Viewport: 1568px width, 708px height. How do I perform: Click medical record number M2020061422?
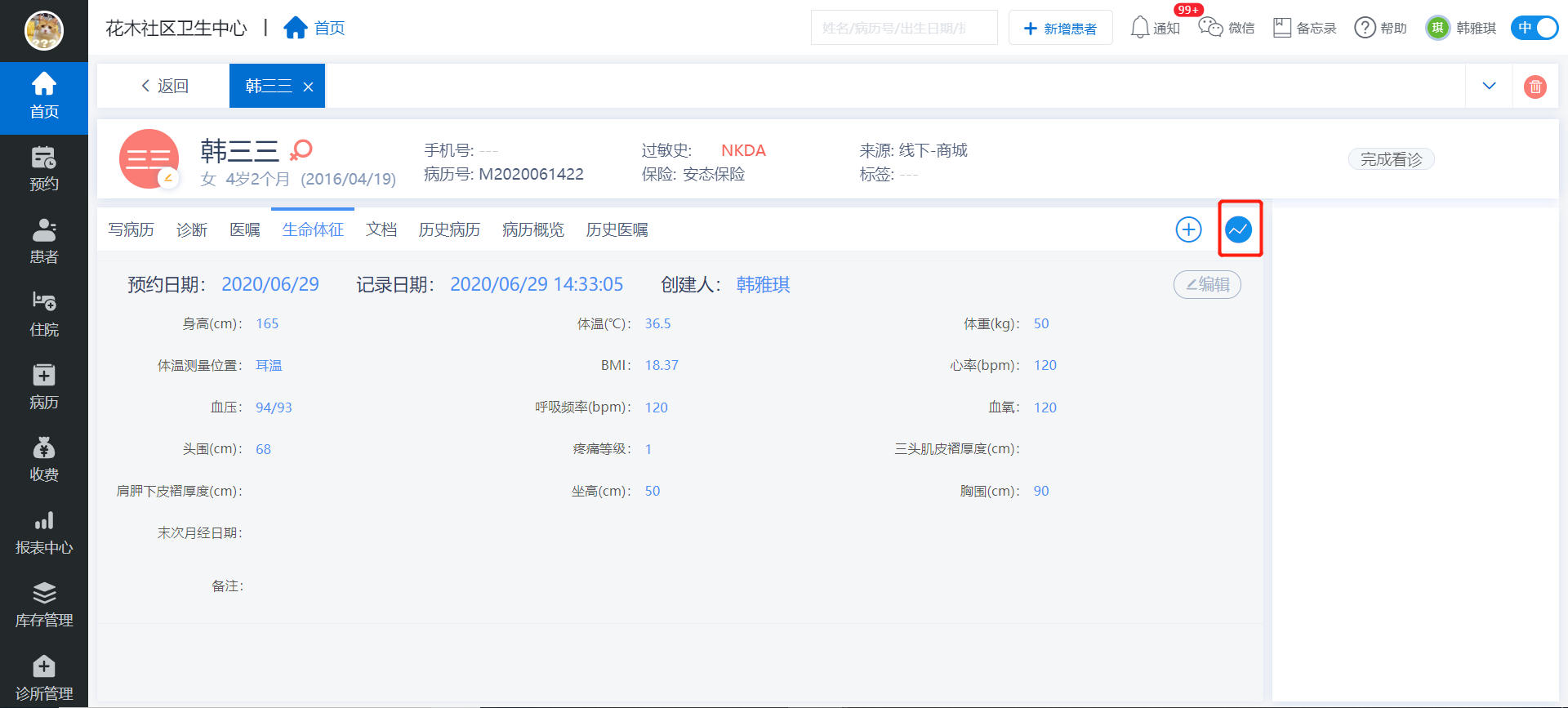[531, 174]
